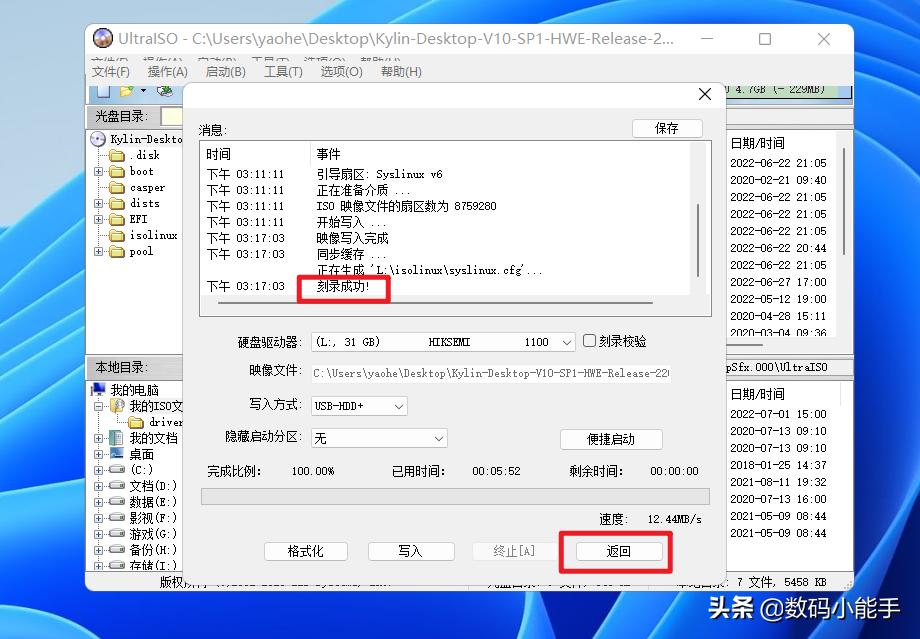920x639 pixels.
Task: Click the 便捷启动 button
Action: coord(611,439)
